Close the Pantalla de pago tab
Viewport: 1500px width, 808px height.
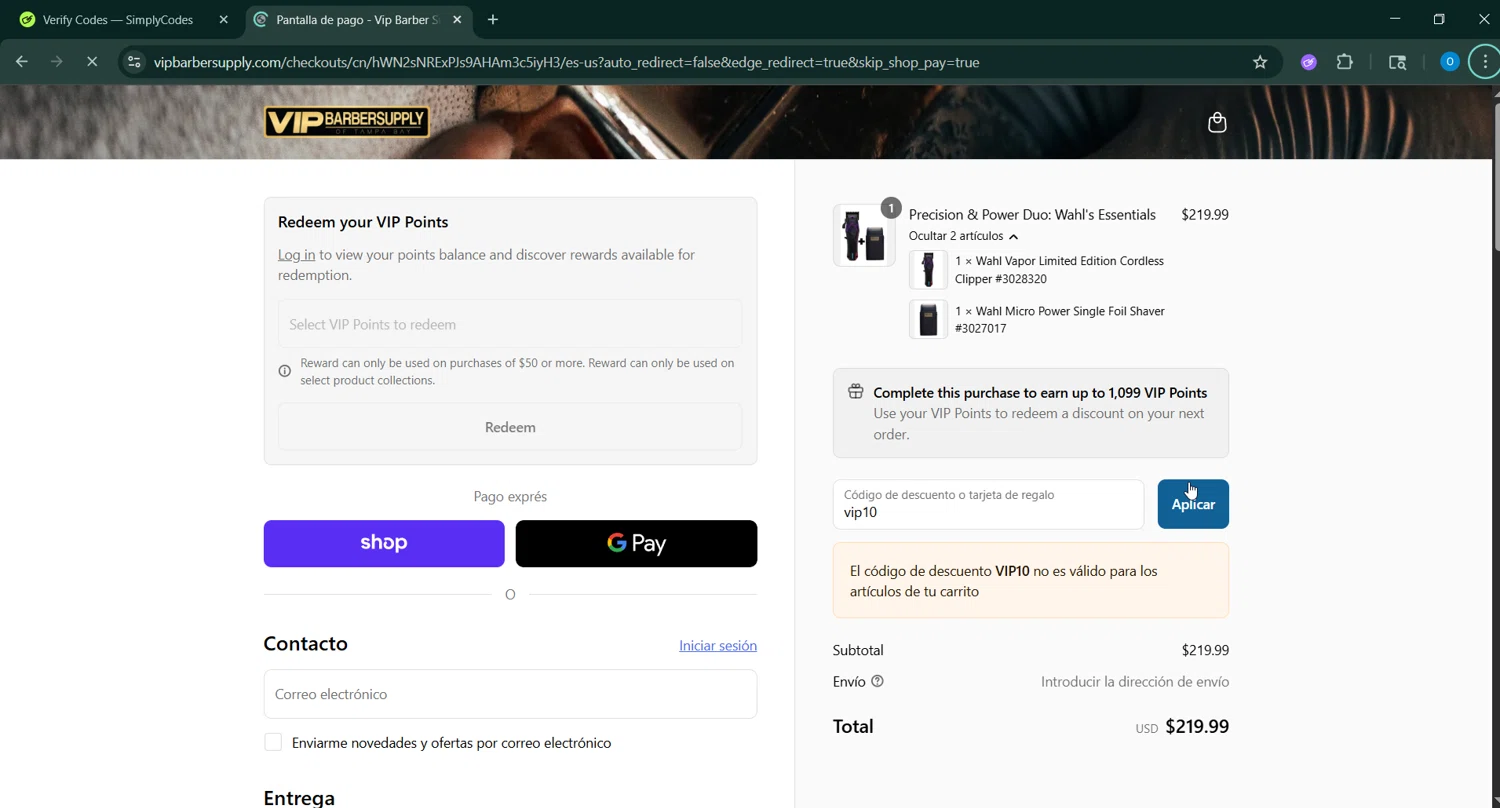[458, 19]
